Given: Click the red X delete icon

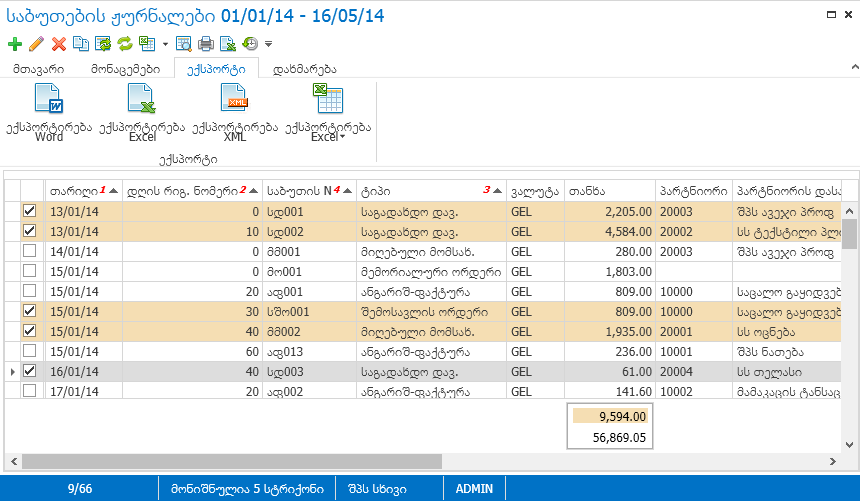Looking at the screenshot, I should pyautogui.click(x=59, y=44).
